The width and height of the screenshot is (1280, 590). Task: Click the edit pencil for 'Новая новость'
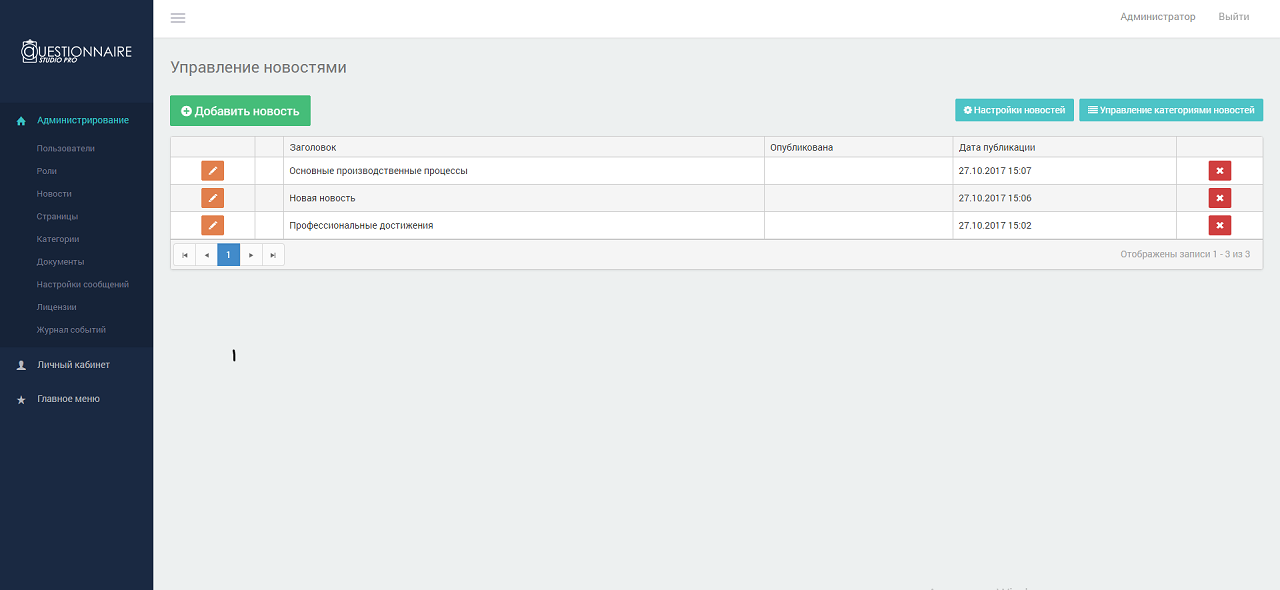tap(212, 198)
